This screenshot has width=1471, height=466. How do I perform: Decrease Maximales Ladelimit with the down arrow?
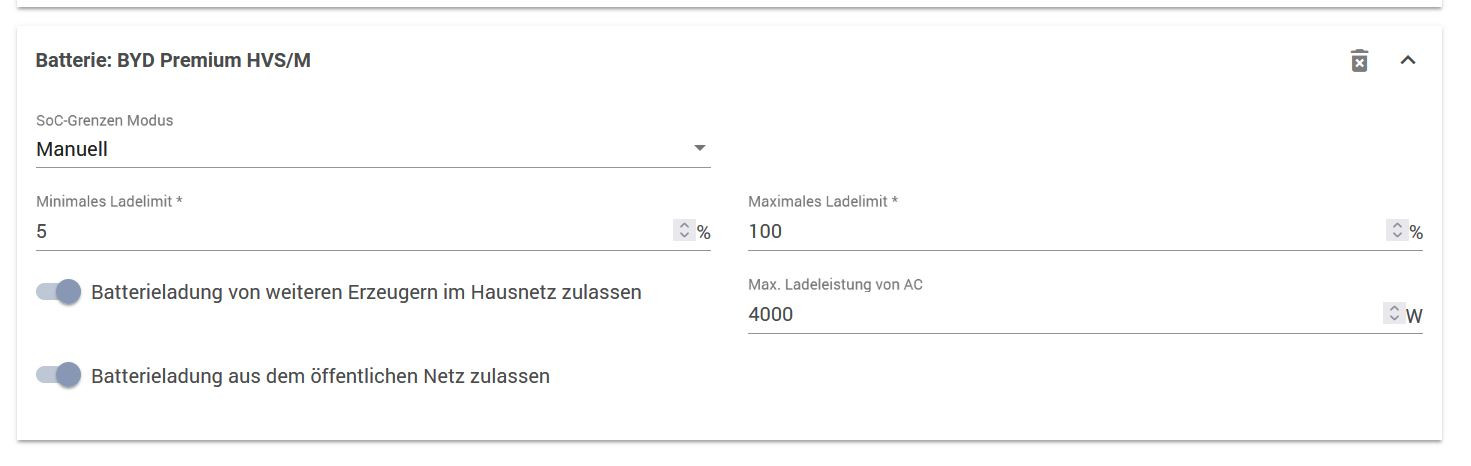pos(1396,236)
